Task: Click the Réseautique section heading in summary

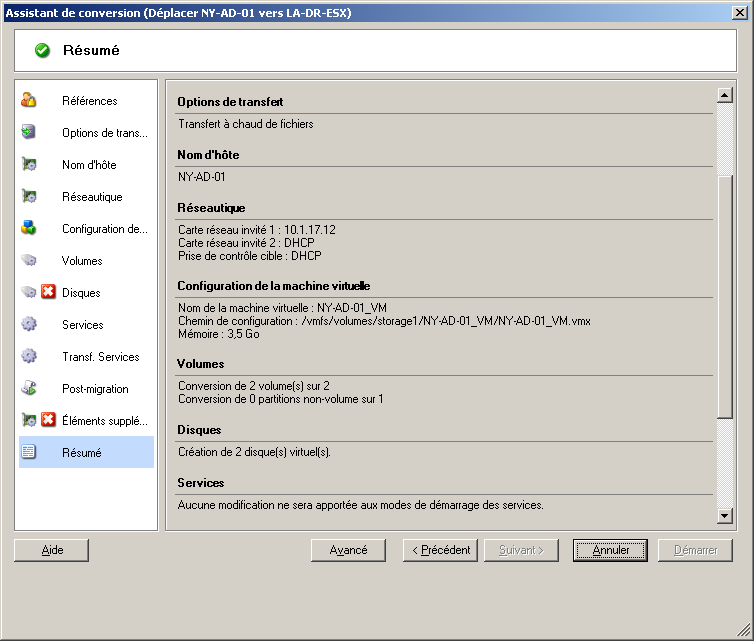Action: tap(211, 208)
